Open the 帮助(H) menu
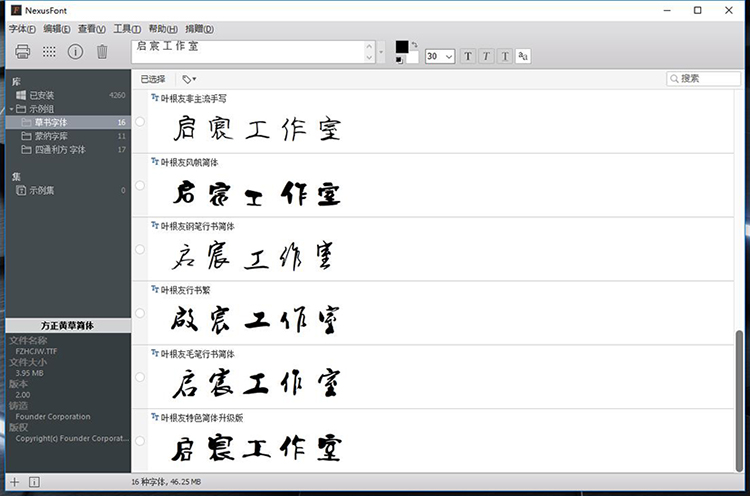Viewport: 750px width, 496px height. [163, 29]
